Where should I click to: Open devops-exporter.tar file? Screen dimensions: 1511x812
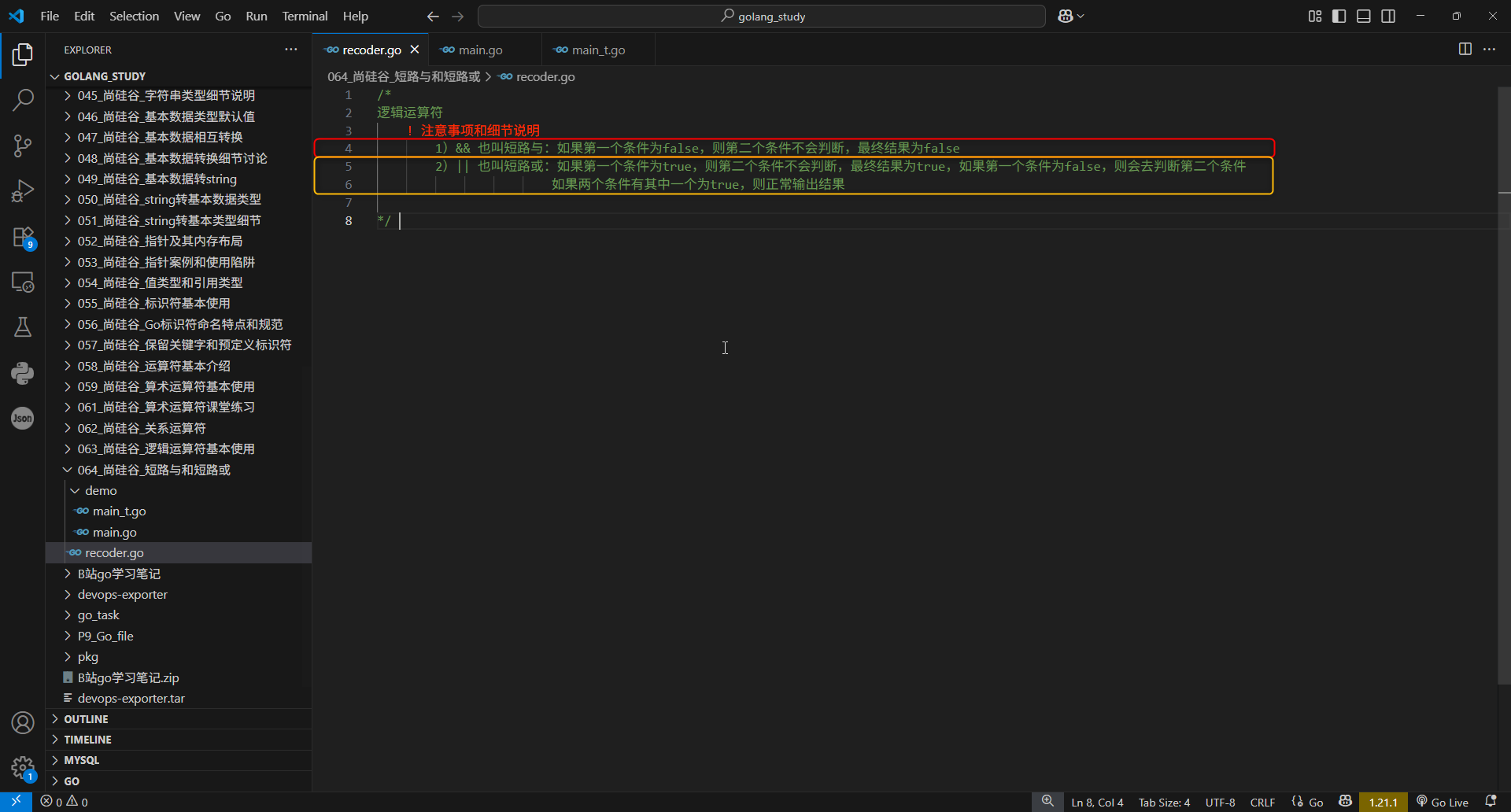coord(179,698)
